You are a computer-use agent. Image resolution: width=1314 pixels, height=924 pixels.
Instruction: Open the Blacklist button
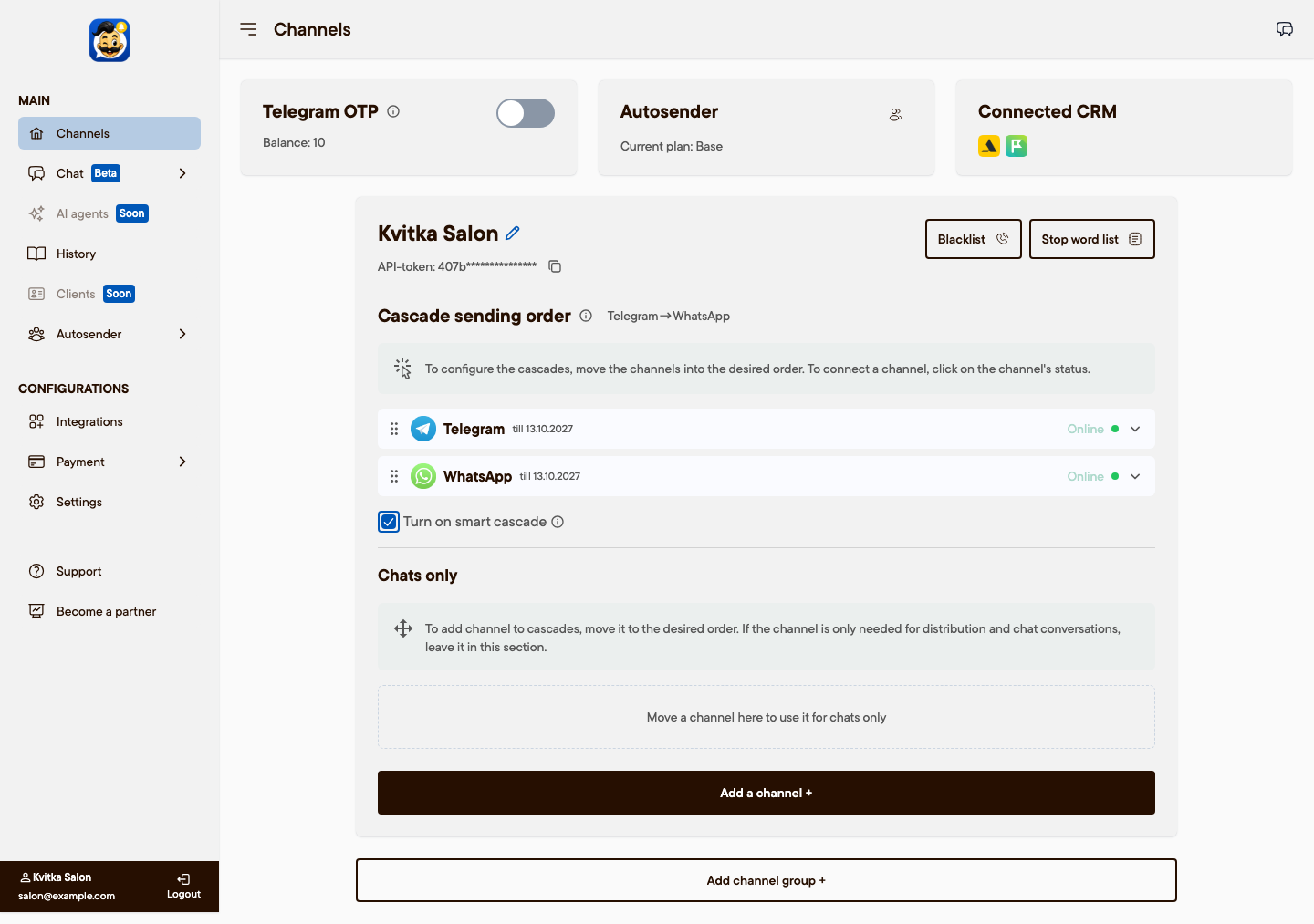(974, 239)
